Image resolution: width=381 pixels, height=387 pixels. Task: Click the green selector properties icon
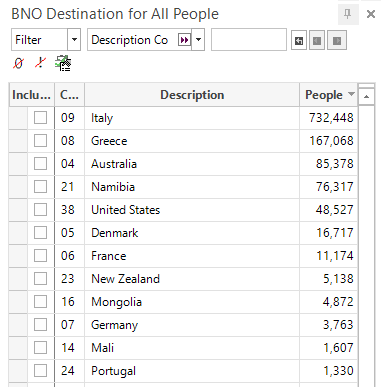(63, 63)
